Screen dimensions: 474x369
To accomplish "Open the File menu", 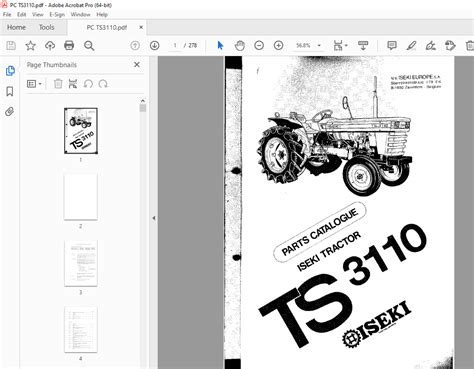I will click(x=7, y=15).
